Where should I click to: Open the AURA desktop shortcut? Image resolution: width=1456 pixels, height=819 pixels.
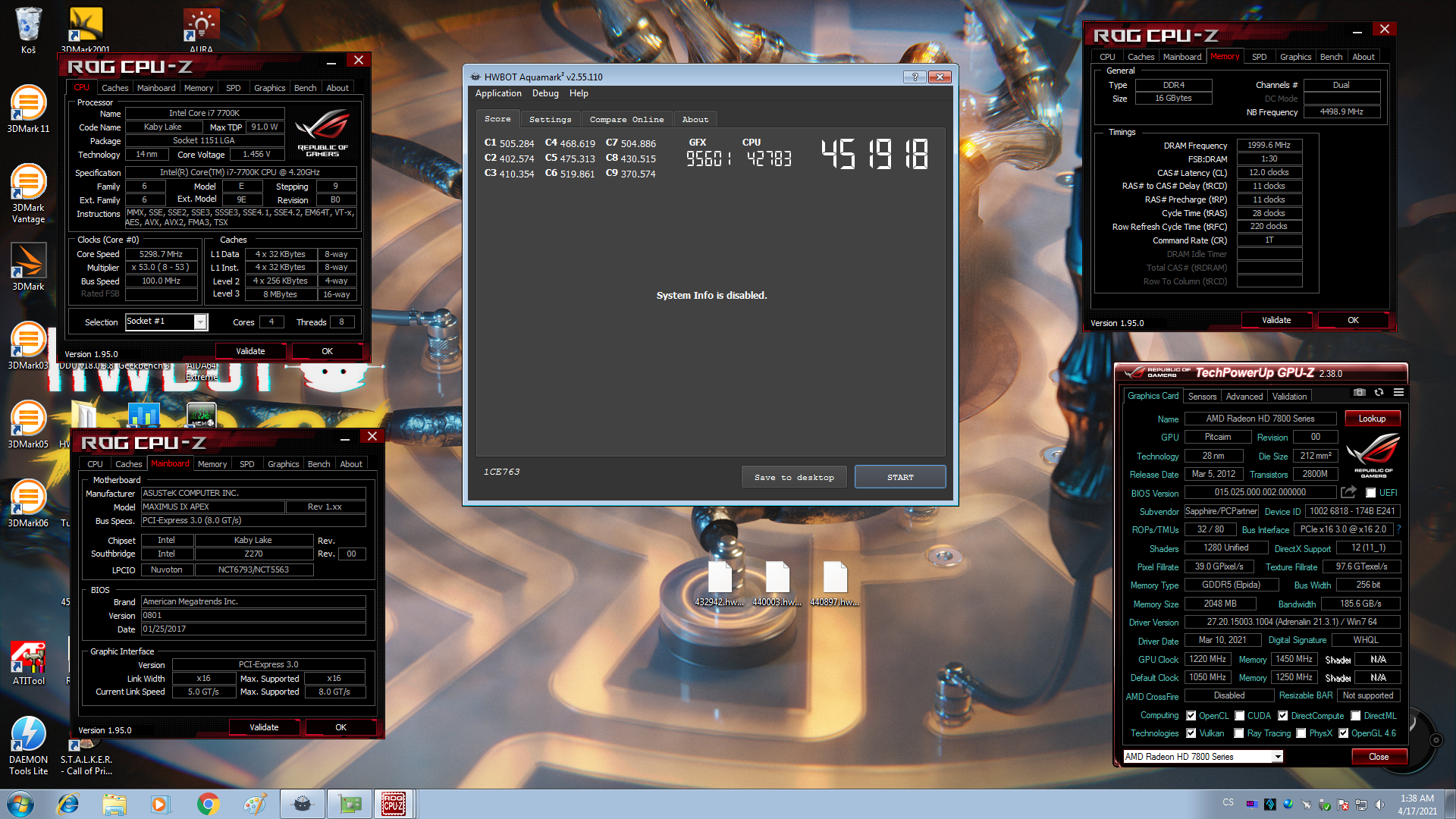[201, 30]
